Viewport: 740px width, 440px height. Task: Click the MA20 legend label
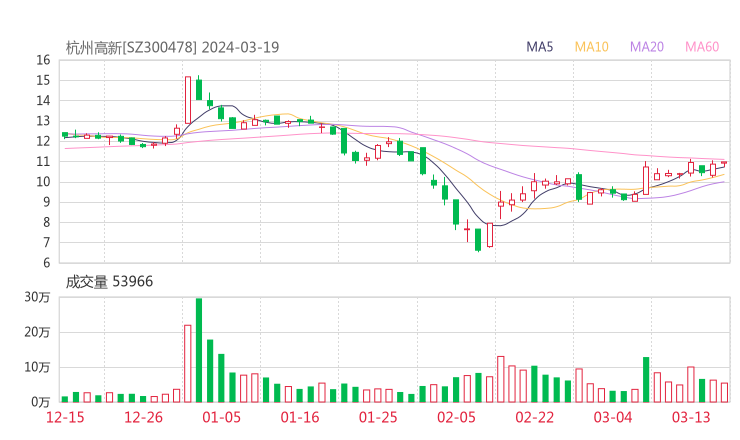(x=647, y=47)
